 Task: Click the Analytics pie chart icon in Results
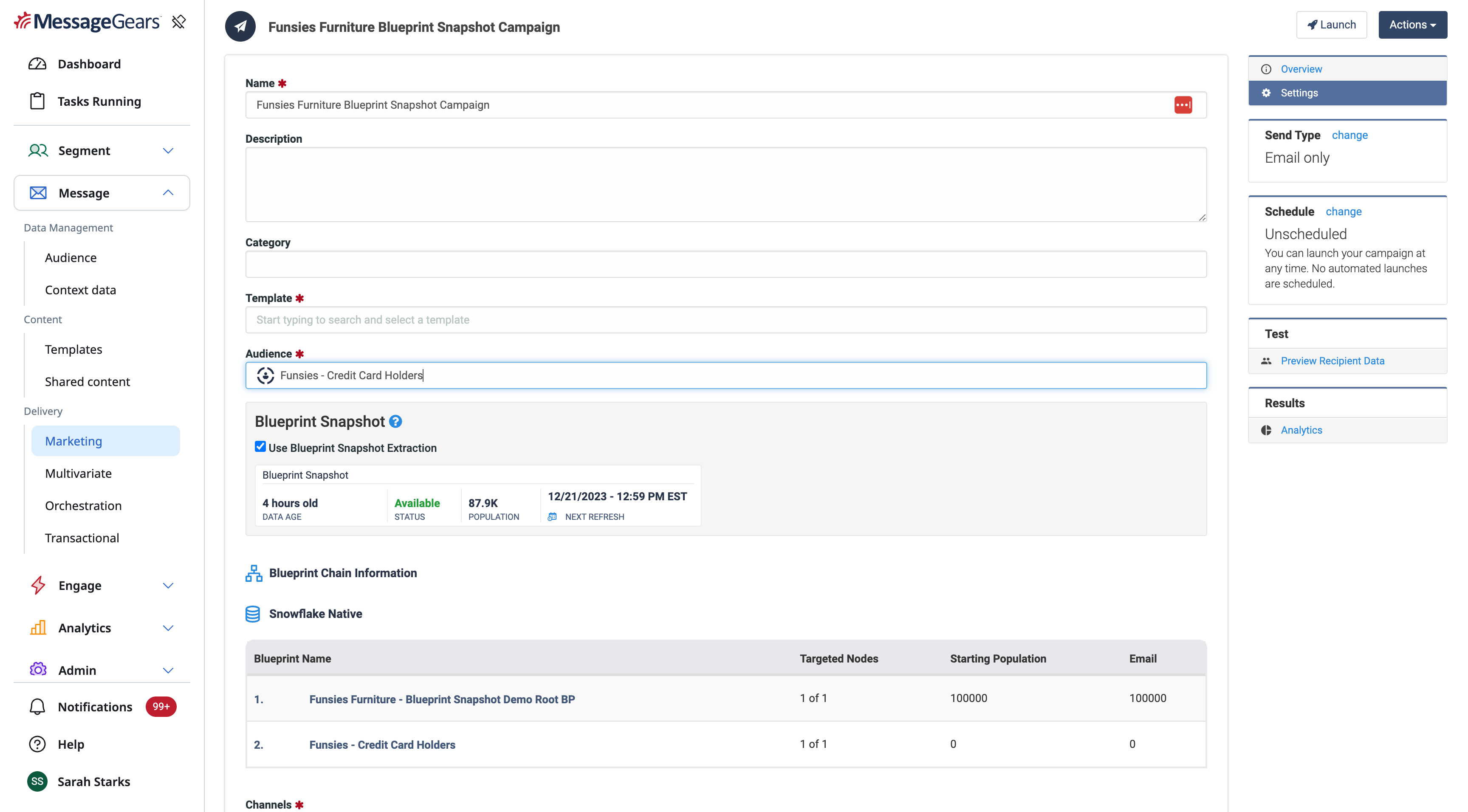1266,431
